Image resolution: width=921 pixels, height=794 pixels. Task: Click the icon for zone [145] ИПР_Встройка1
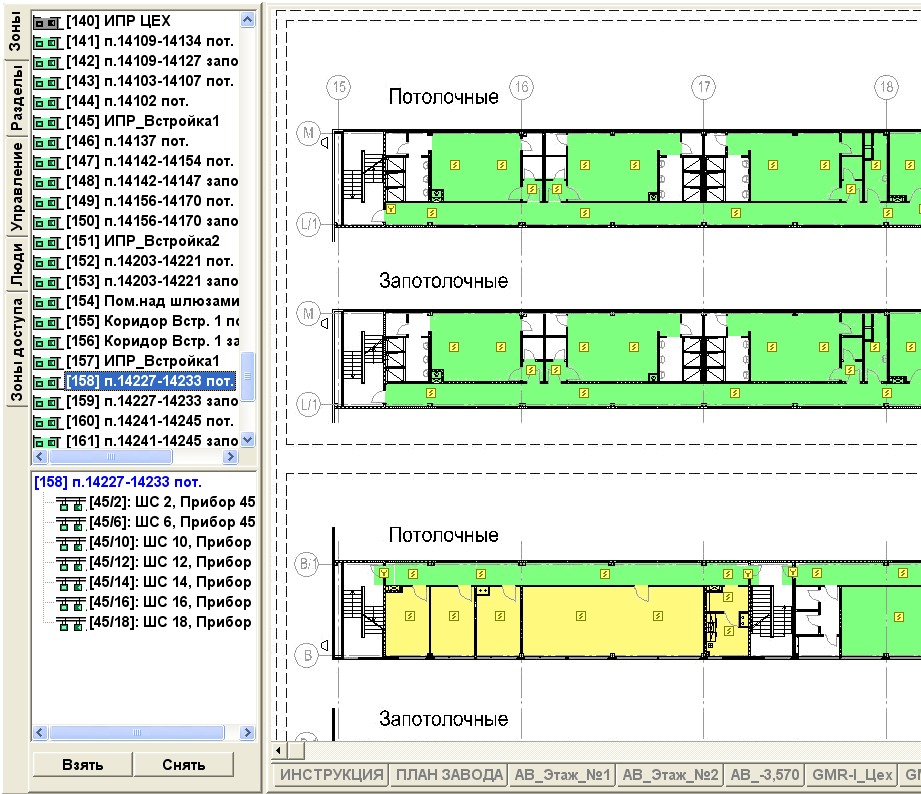(47, 121)
